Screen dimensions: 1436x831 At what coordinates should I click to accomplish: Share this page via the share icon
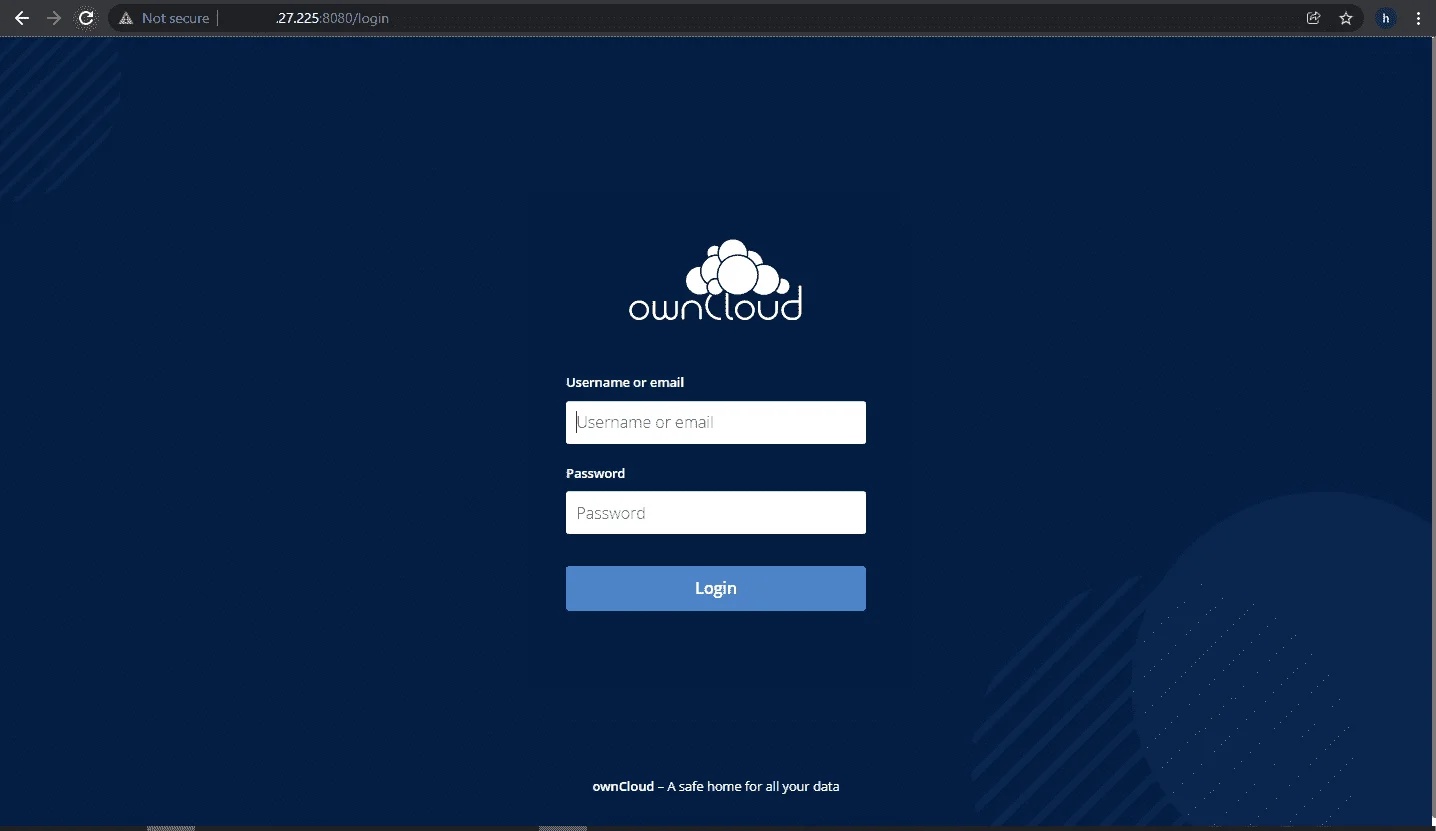point(1313,18)
